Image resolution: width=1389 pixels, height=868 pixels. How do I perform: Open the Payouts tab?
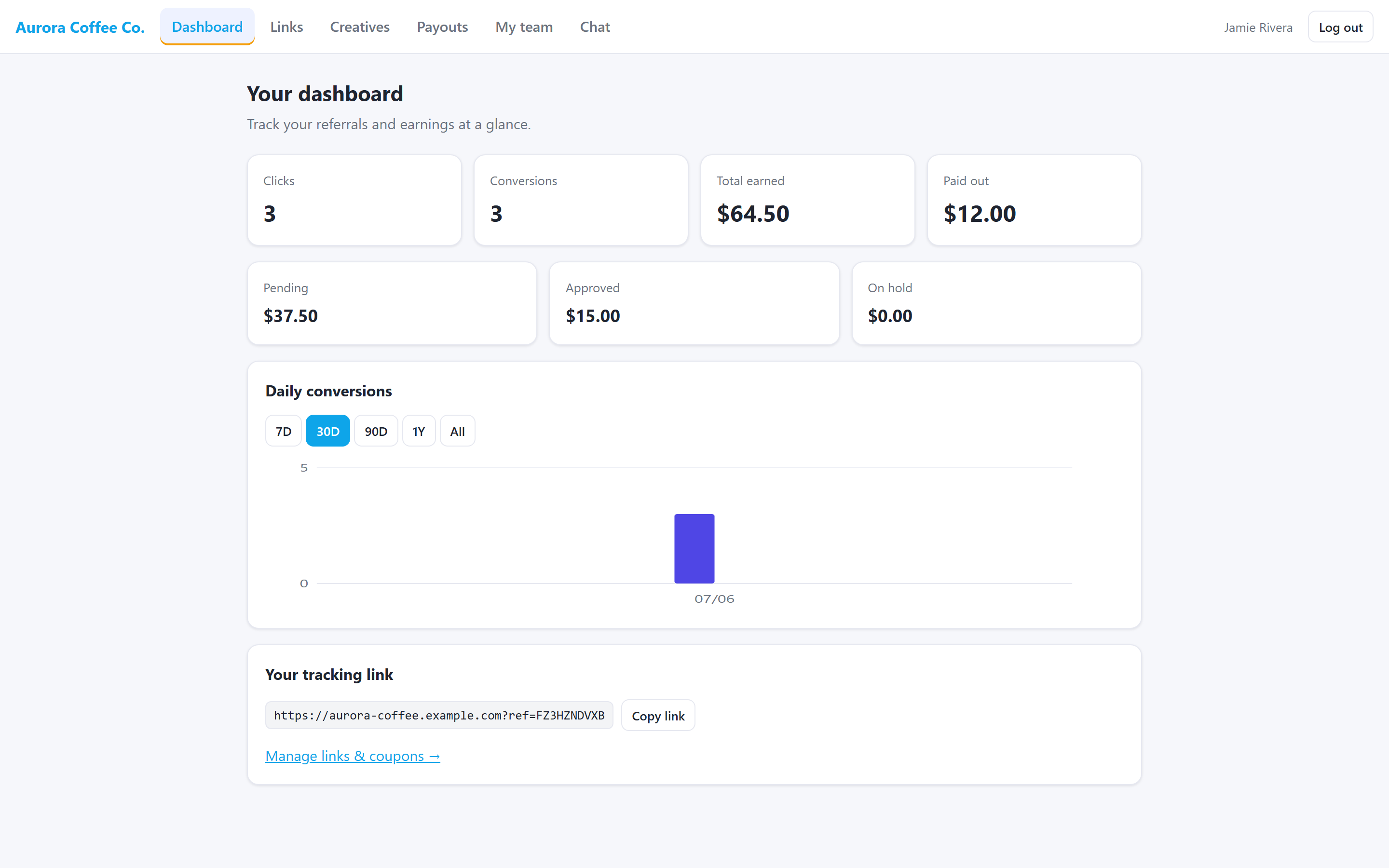click(x=443, y=27)
